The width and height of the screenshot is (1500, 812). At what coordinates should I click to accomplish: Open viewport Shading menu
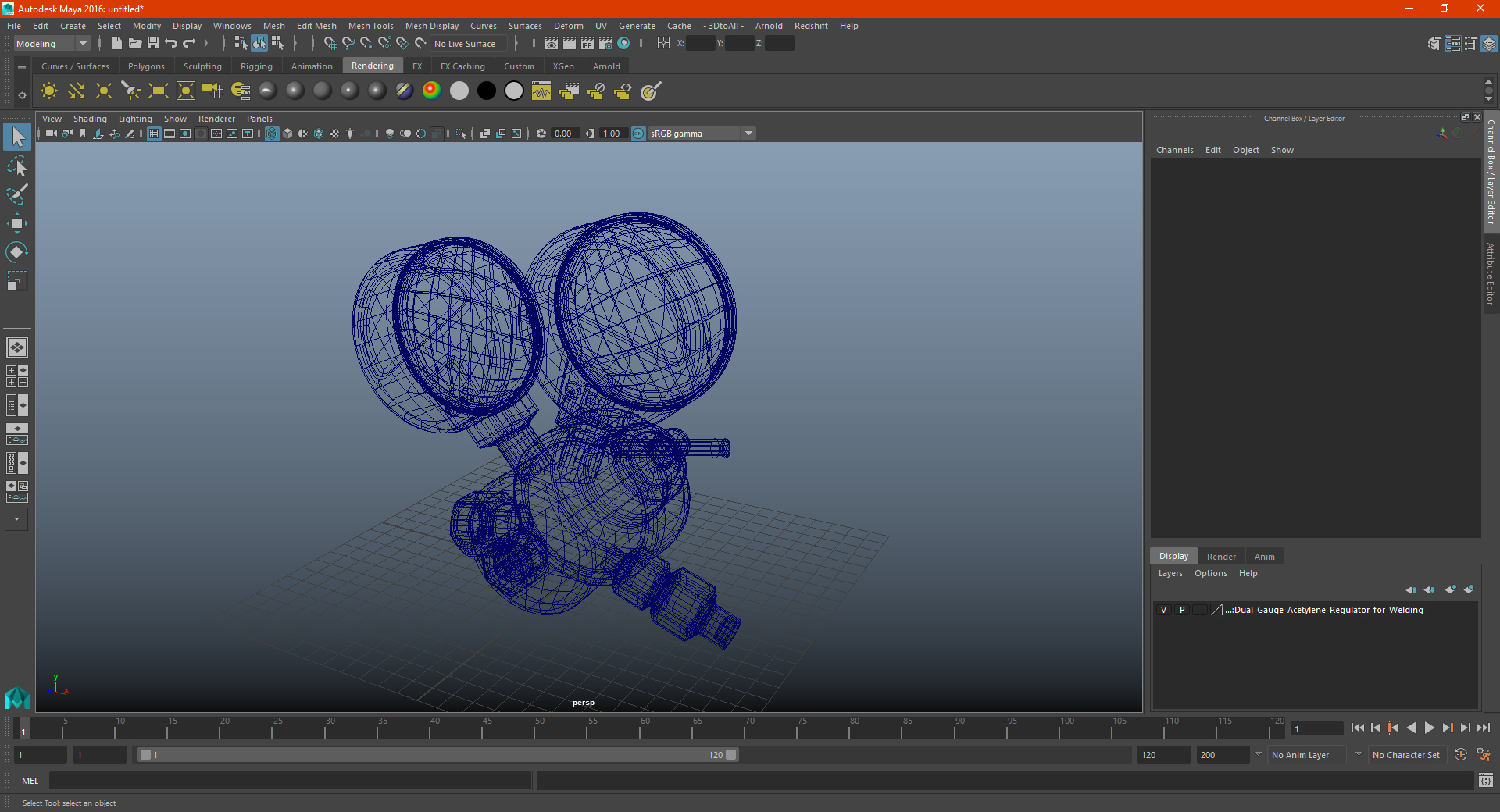(x=90, y=119)
